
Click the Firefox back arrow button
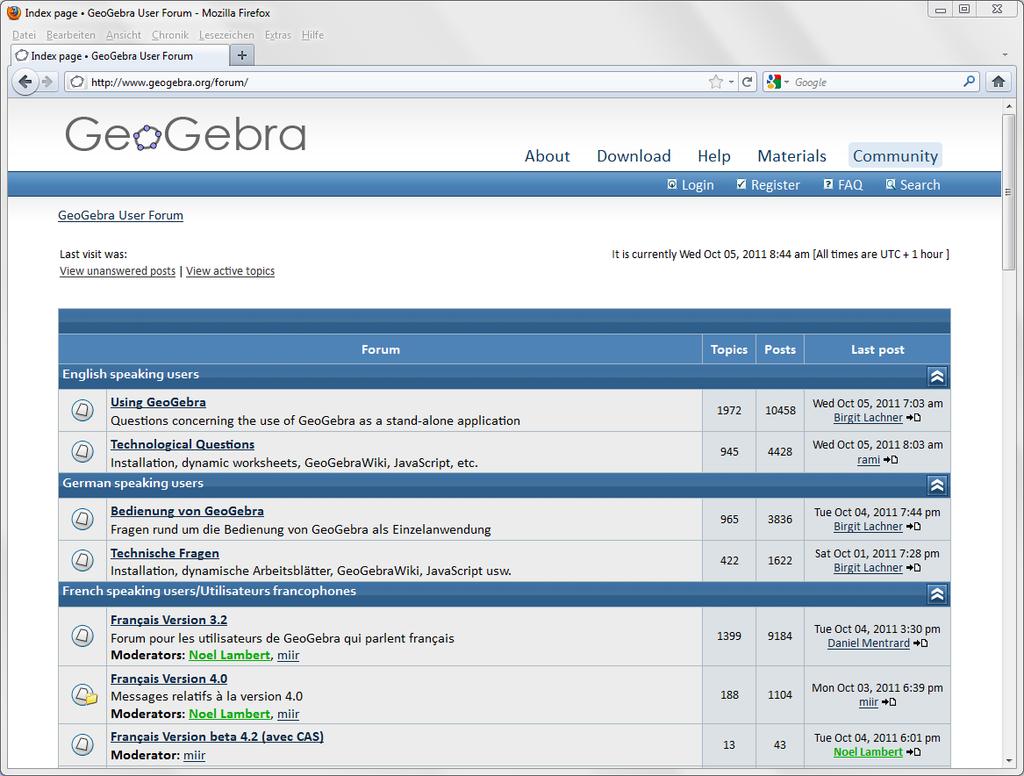(x=25, y=82)
